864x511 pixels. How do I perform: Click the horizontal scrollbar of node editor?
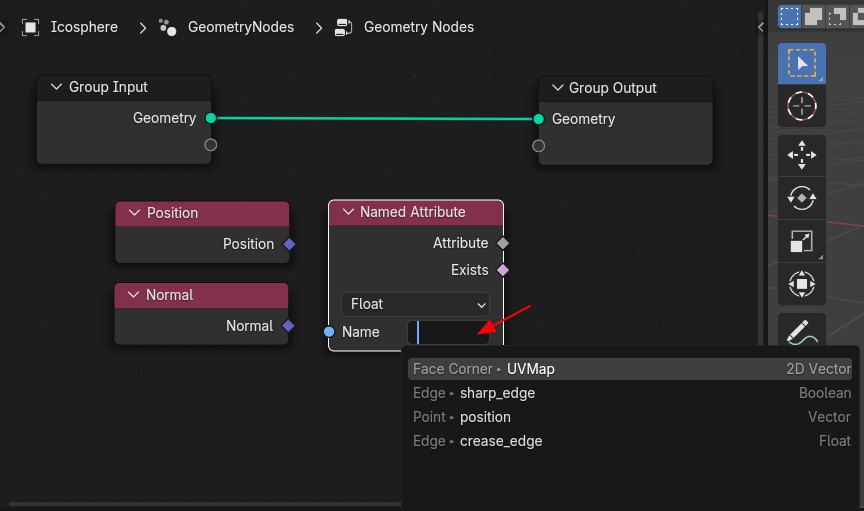tap(205, 504)
